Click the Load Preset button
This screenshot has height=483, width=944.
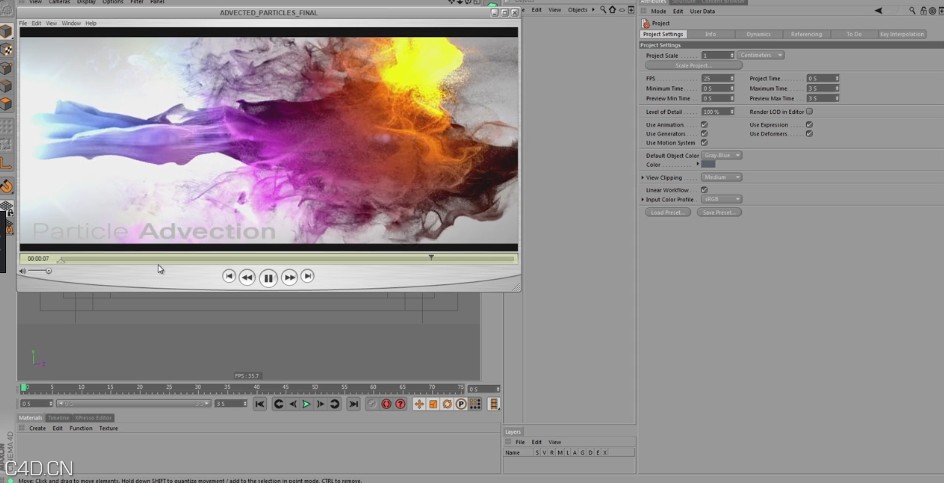(666, 212)
